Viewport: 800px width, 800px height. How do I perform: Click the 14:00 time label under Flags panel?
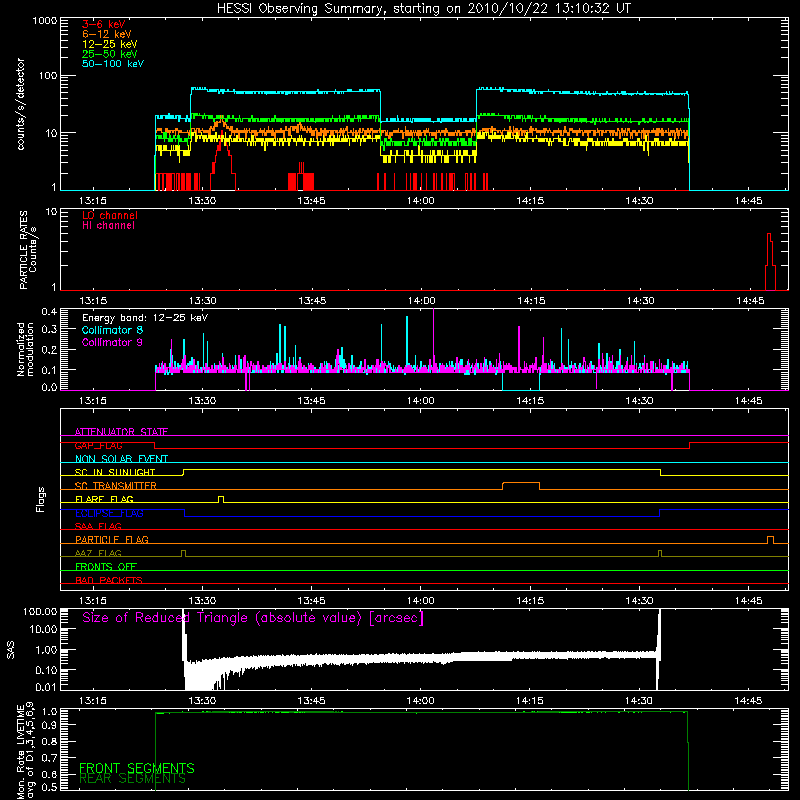click(420, 601)
